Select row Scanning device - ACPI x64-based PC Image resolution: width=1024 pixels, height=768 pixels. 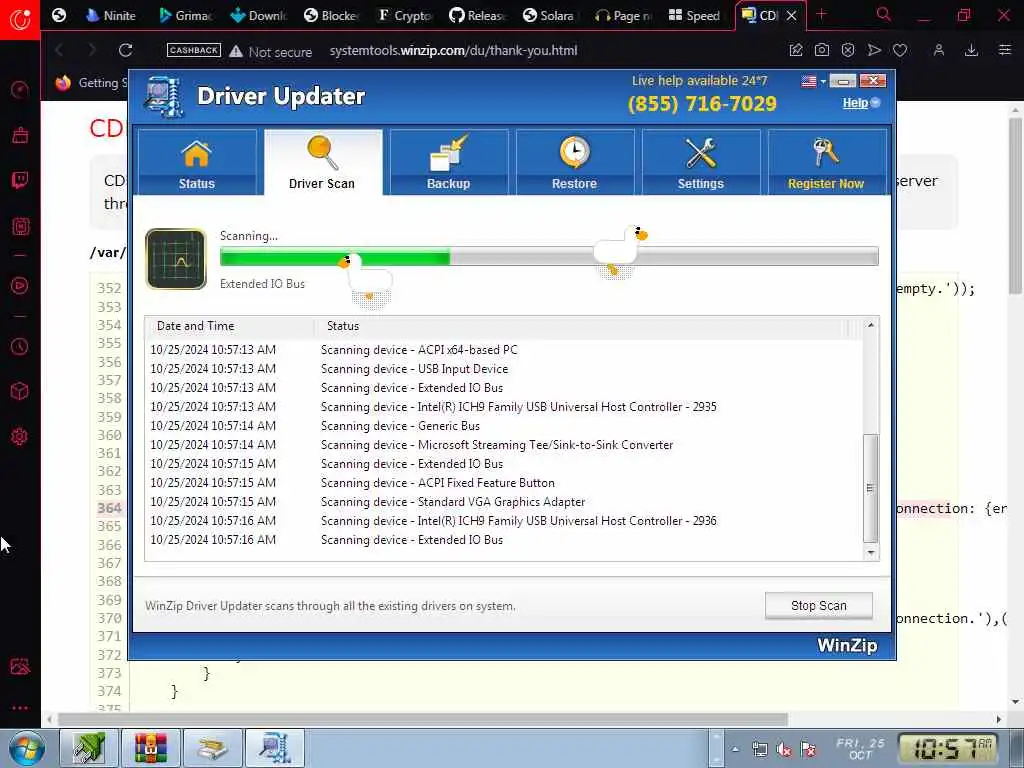(503, 350)
